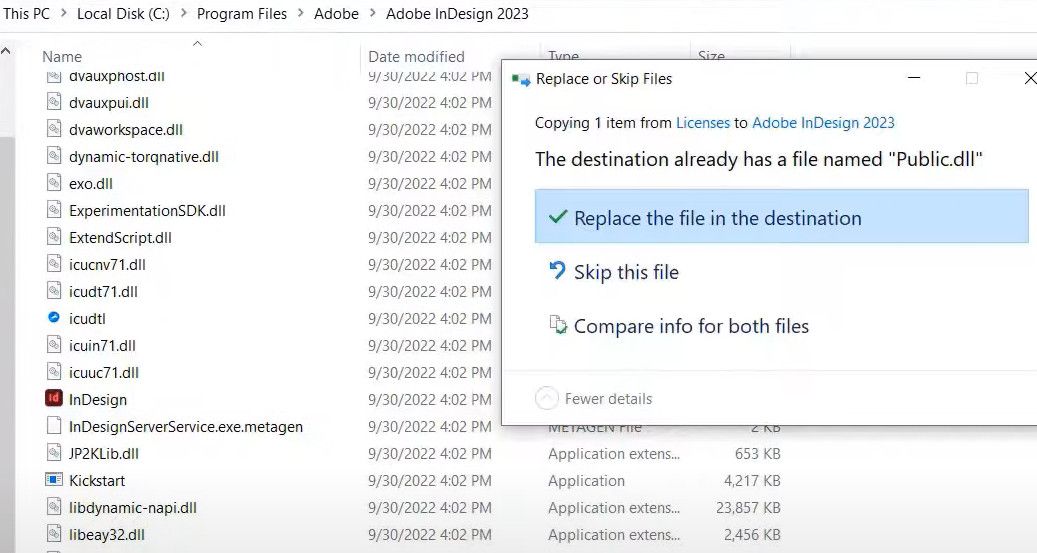1037x553 pixels.
Task: Click the InDesign application icon
Action: point(54,399)
